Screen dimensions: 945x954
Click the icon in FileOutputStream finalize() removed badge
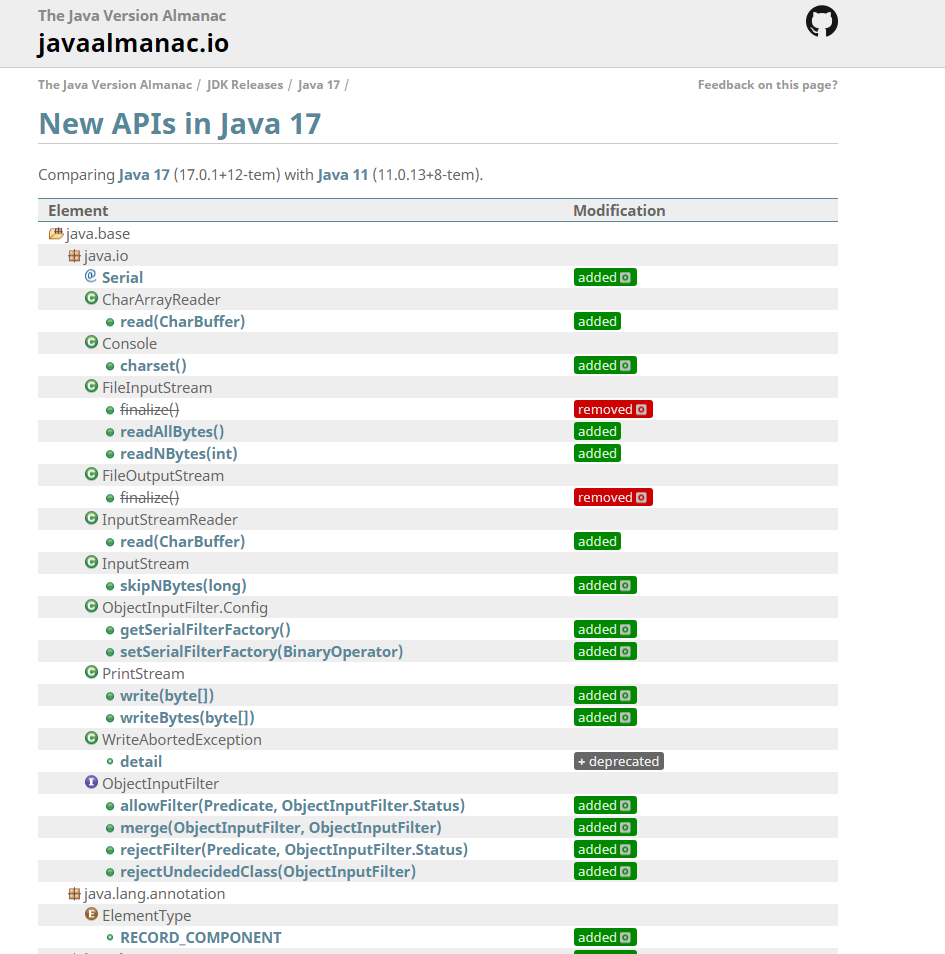[x=641, y=498]
